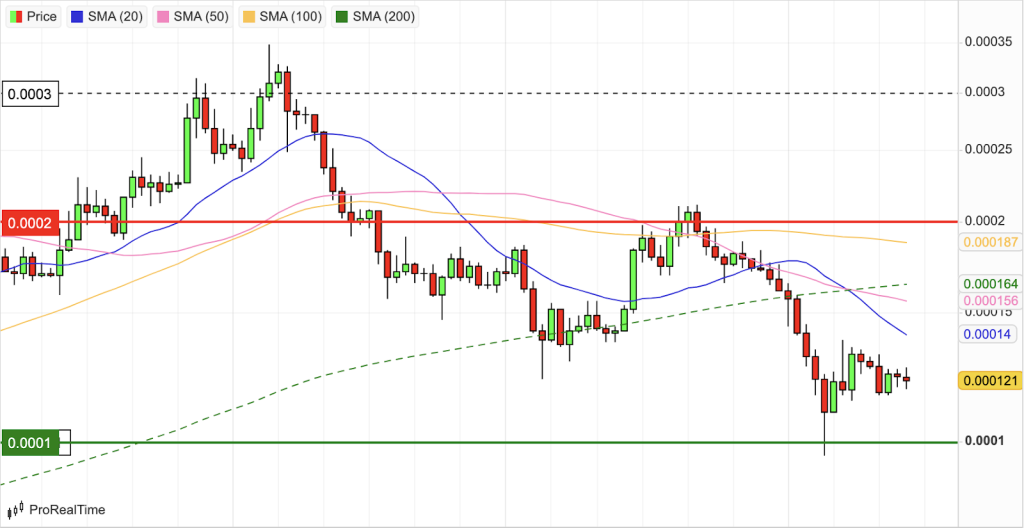Click the pink 0.000156 value tag
Screen dimensions: 1024x528
988,301
